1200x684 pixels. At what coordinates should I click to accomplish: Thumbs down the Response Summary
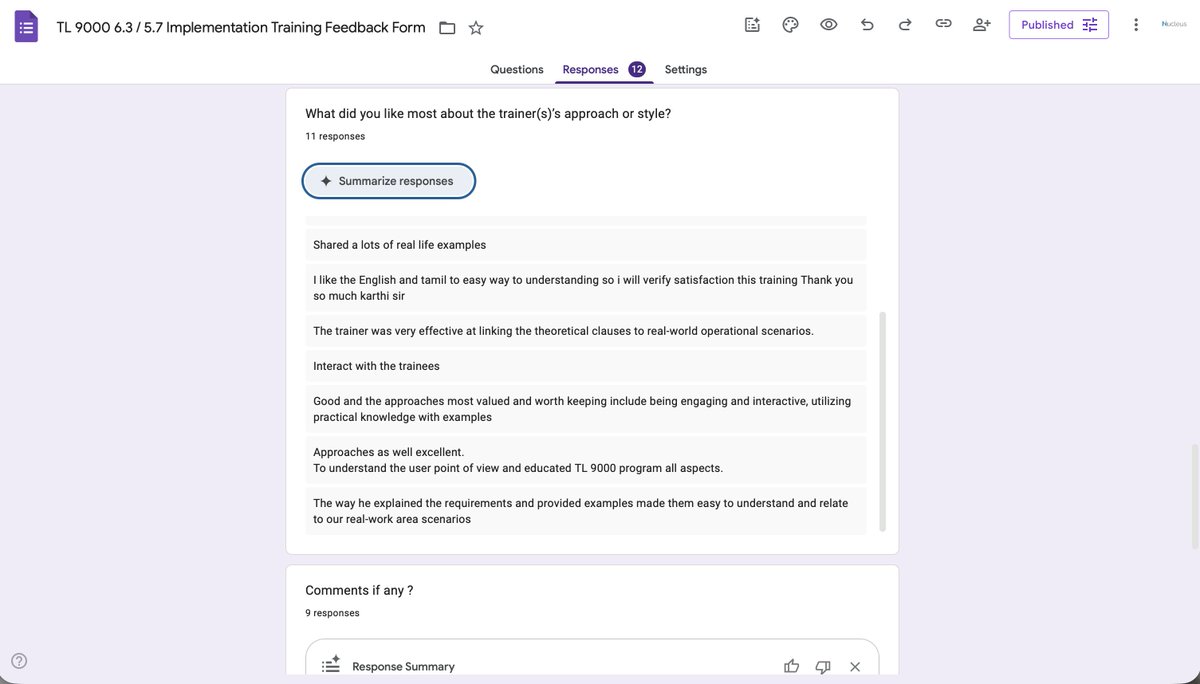[823, 666]
